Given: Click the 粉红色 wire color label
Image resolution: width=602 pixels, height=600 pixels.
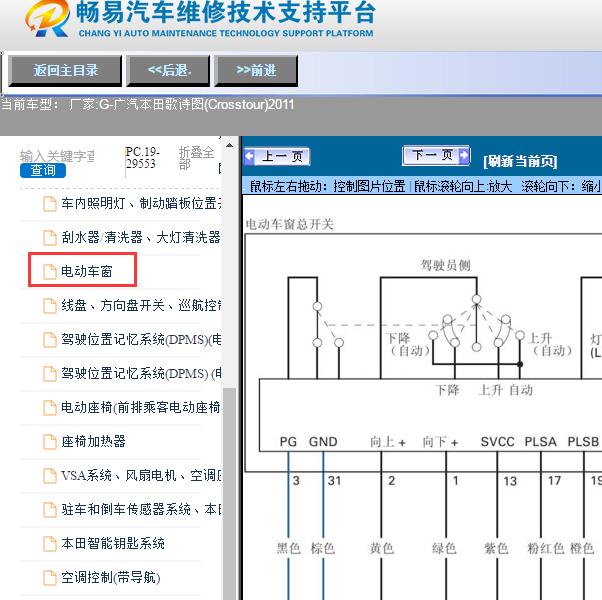Looking at the screenshot, I should (546, 548).
